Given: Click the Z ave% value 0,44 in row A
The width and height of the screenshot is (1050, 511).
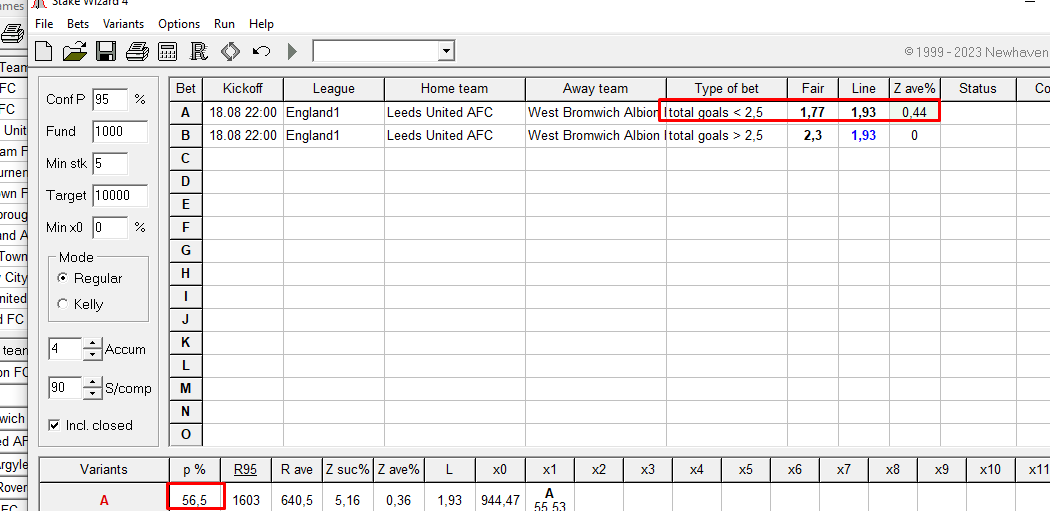Looking at the screenshot, I should (x=914, y=113).
